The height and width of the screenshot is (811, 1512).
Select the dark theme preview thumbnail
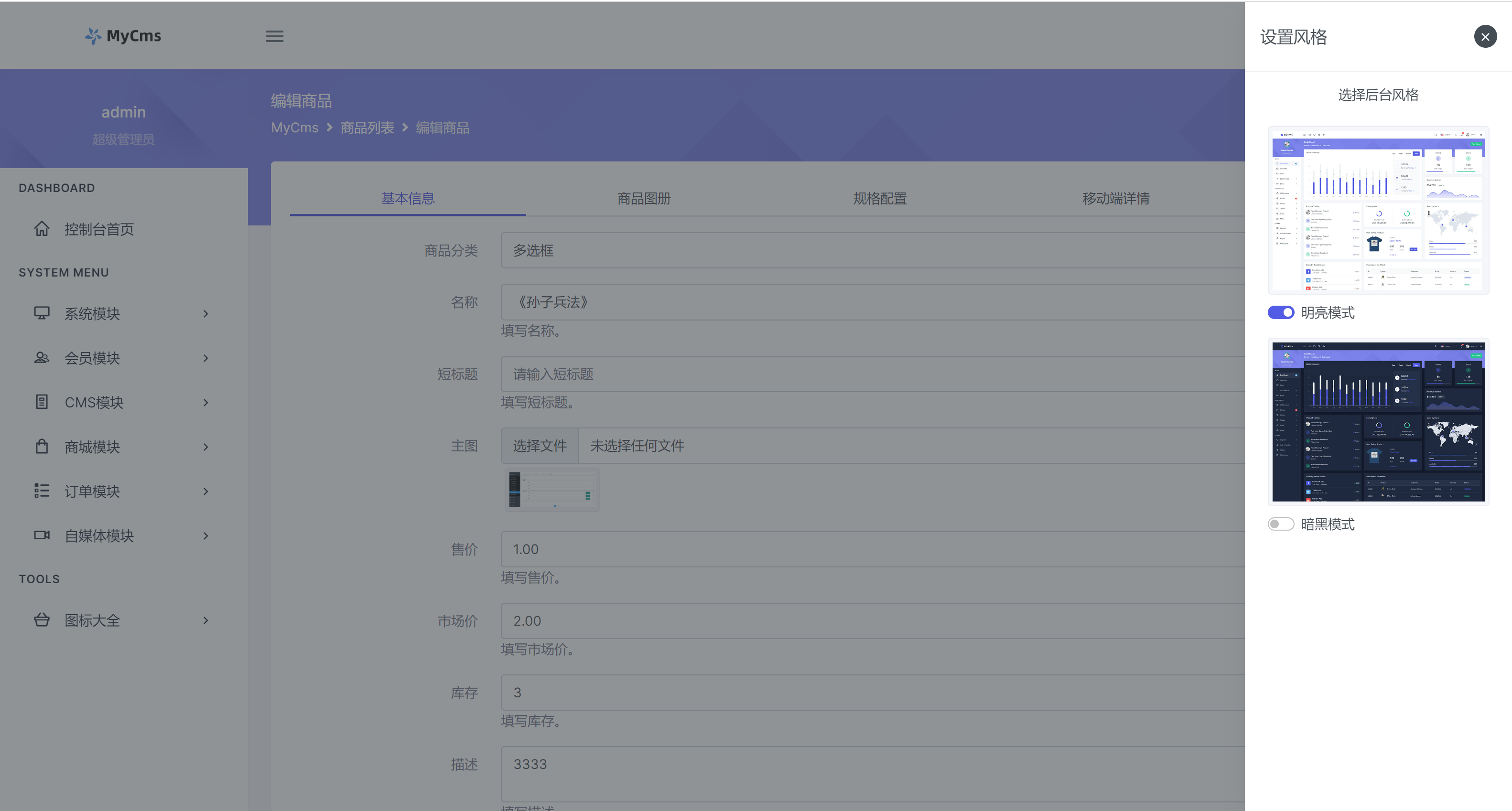pos(1378,421)
